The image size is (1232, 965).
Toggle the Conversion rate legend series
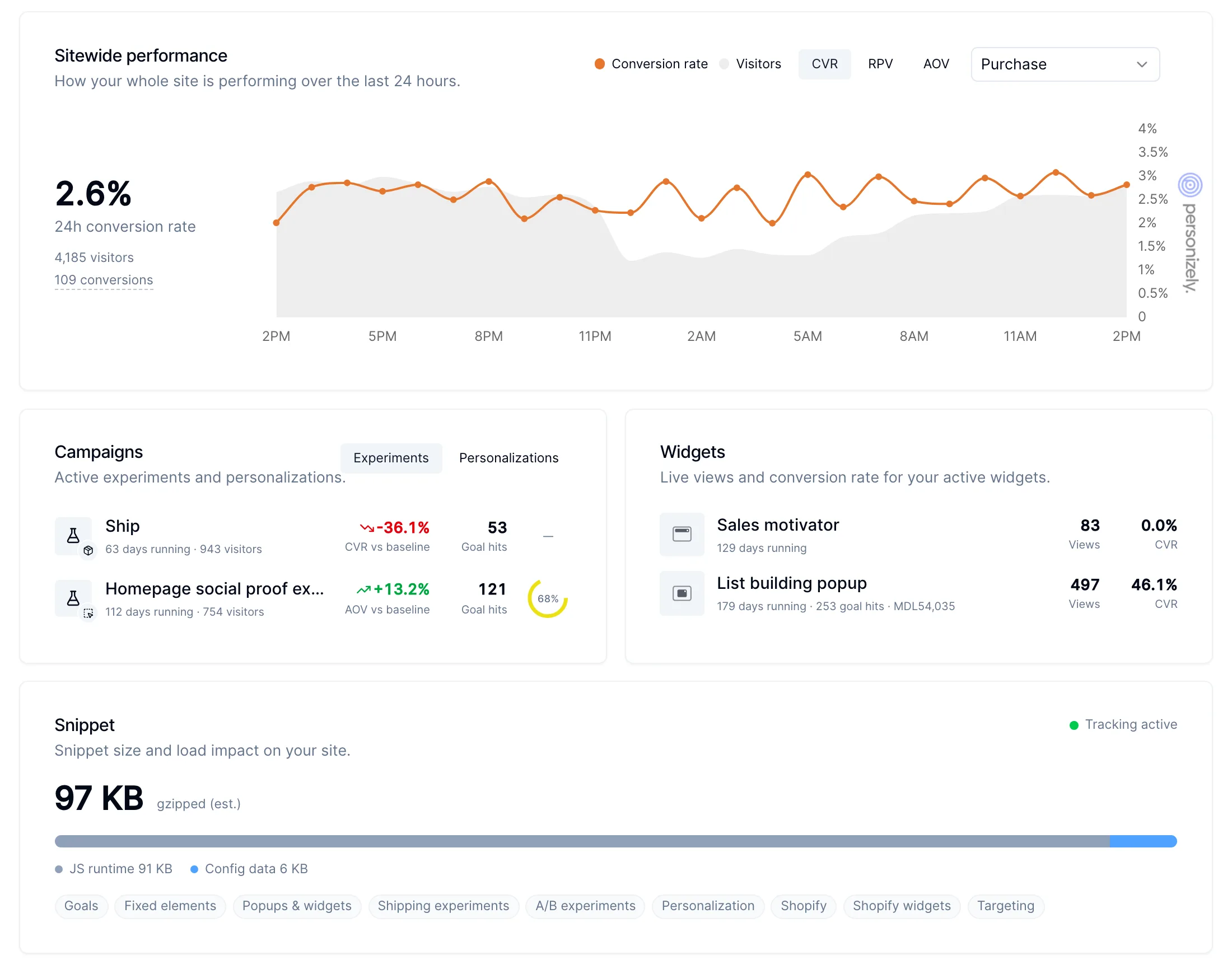[x=651, y=64]
